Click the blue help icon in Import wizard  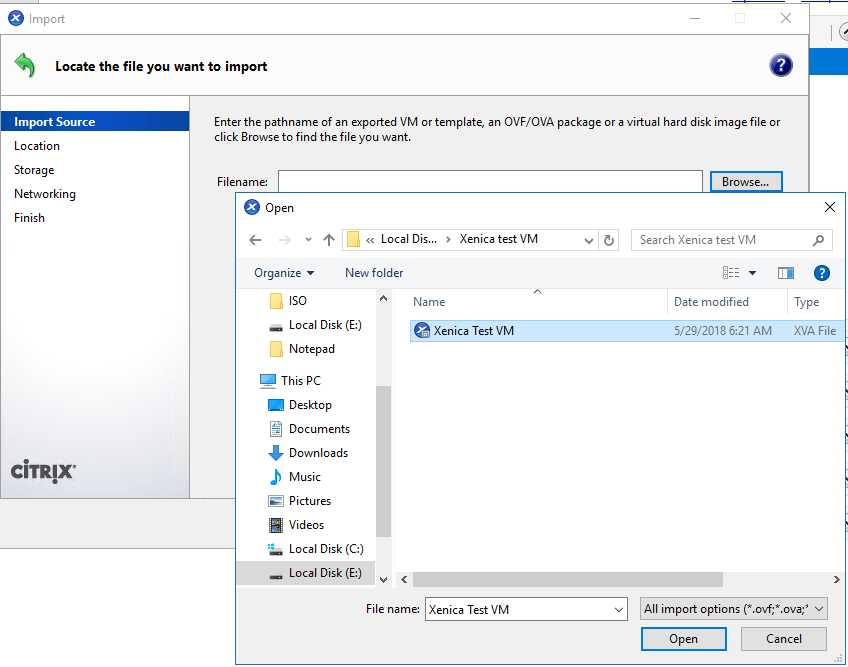click(x=780, y=65)
